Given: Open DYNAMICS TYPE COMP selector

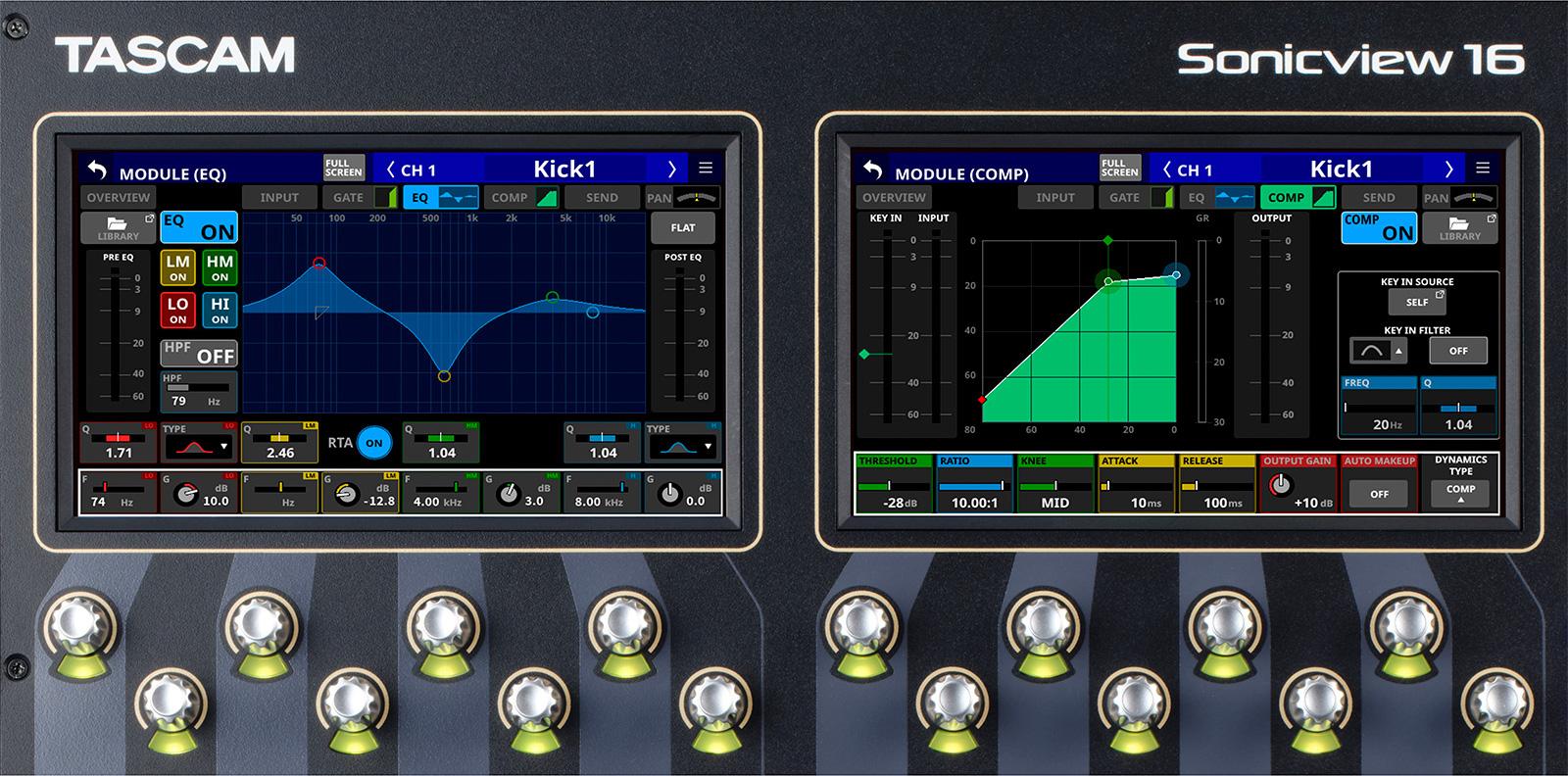Looking at the screenshot, I should 1460,493.
